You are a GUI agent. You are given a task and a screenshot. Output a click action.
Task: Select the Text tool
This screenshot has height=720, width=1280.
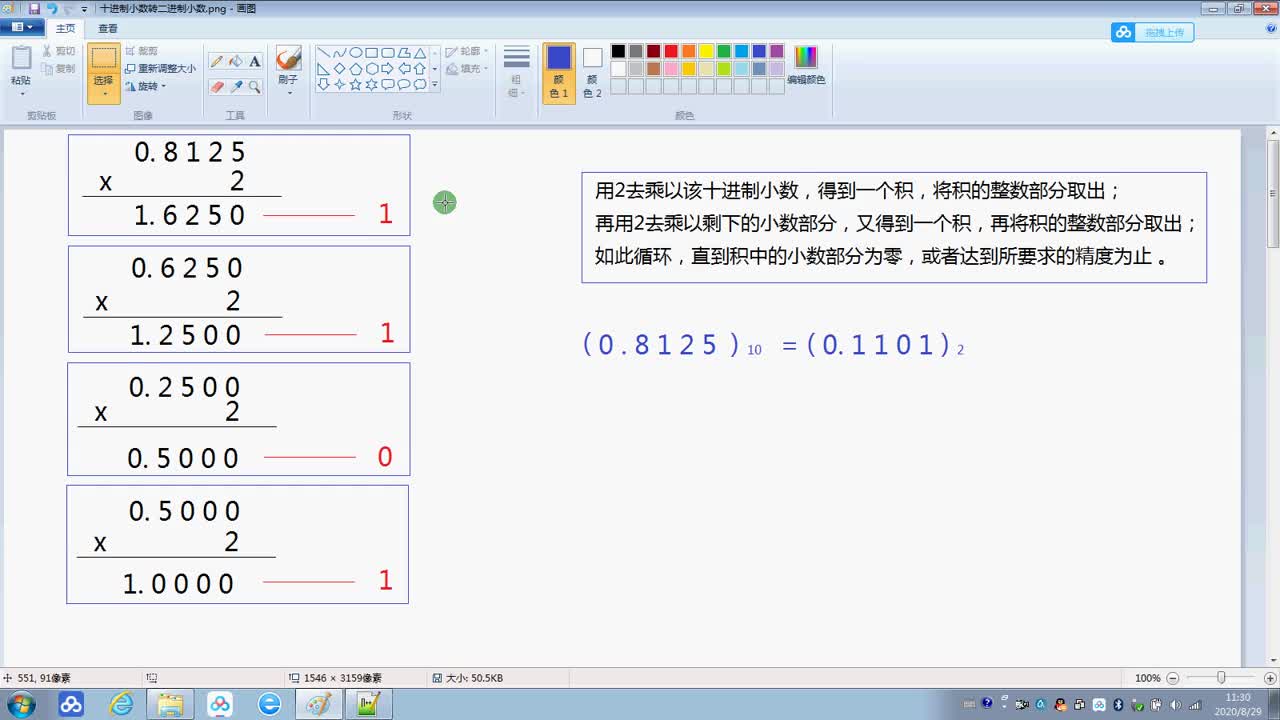tap(255, 61)
